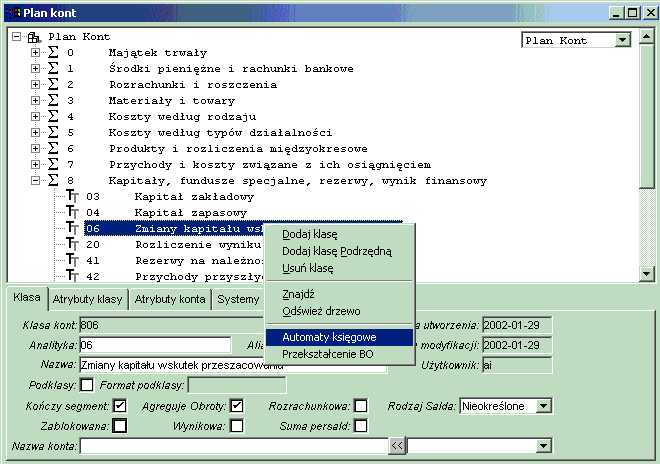Enable the Wynikowa checkbox

237,426
